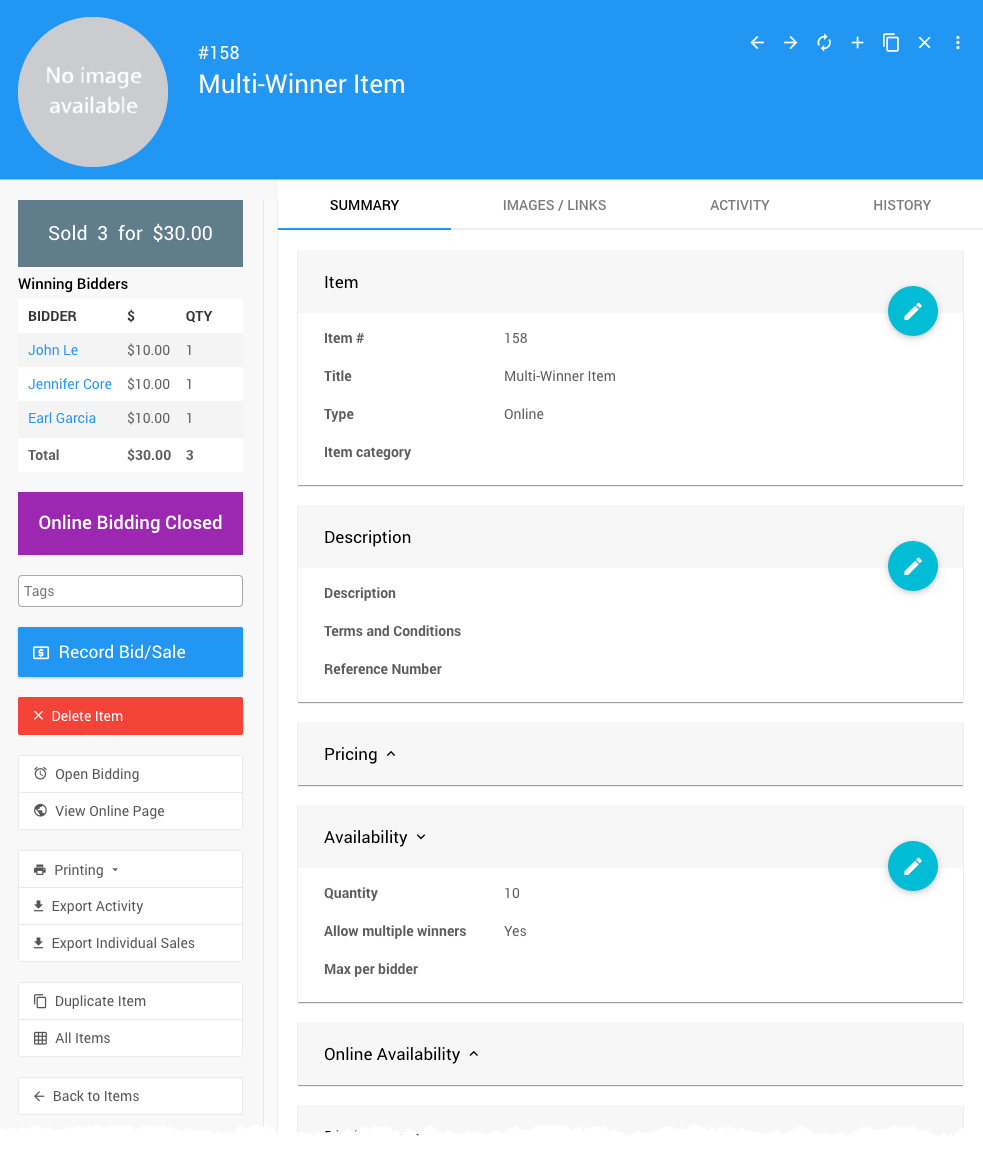Switch to the Activity tab
Viewport: 983px width, 1160px height.
[739, 205]
